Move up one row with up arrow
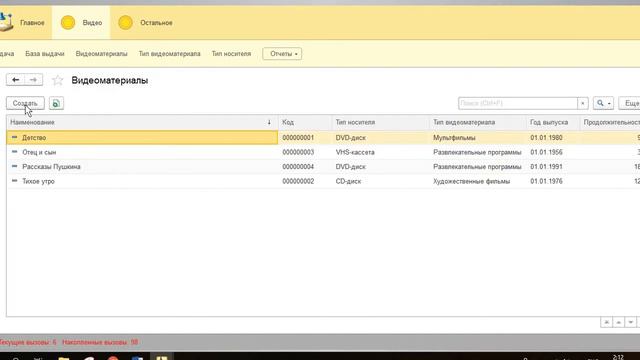This screenshot has width=640, height=360. tap(618, 322)
